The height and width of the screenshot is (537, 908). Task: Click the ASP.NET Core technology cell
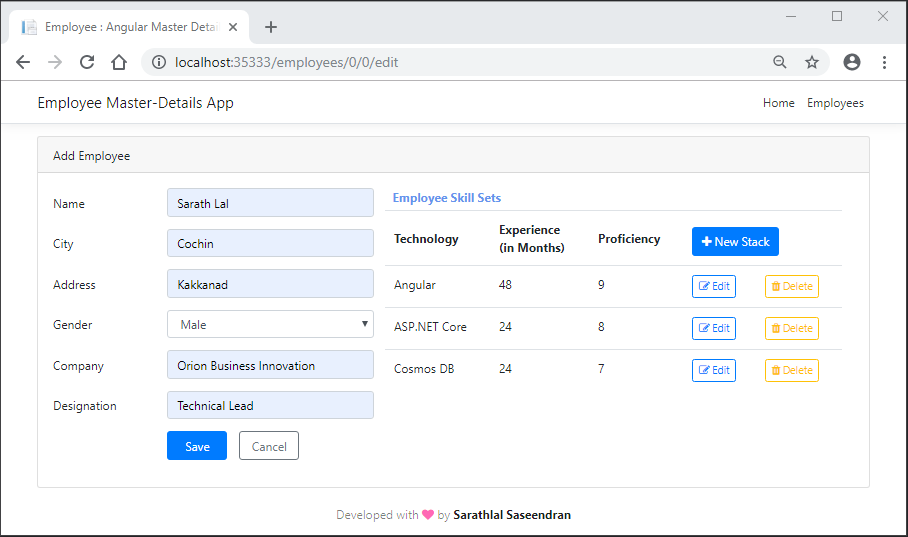(x=430, y=327)
